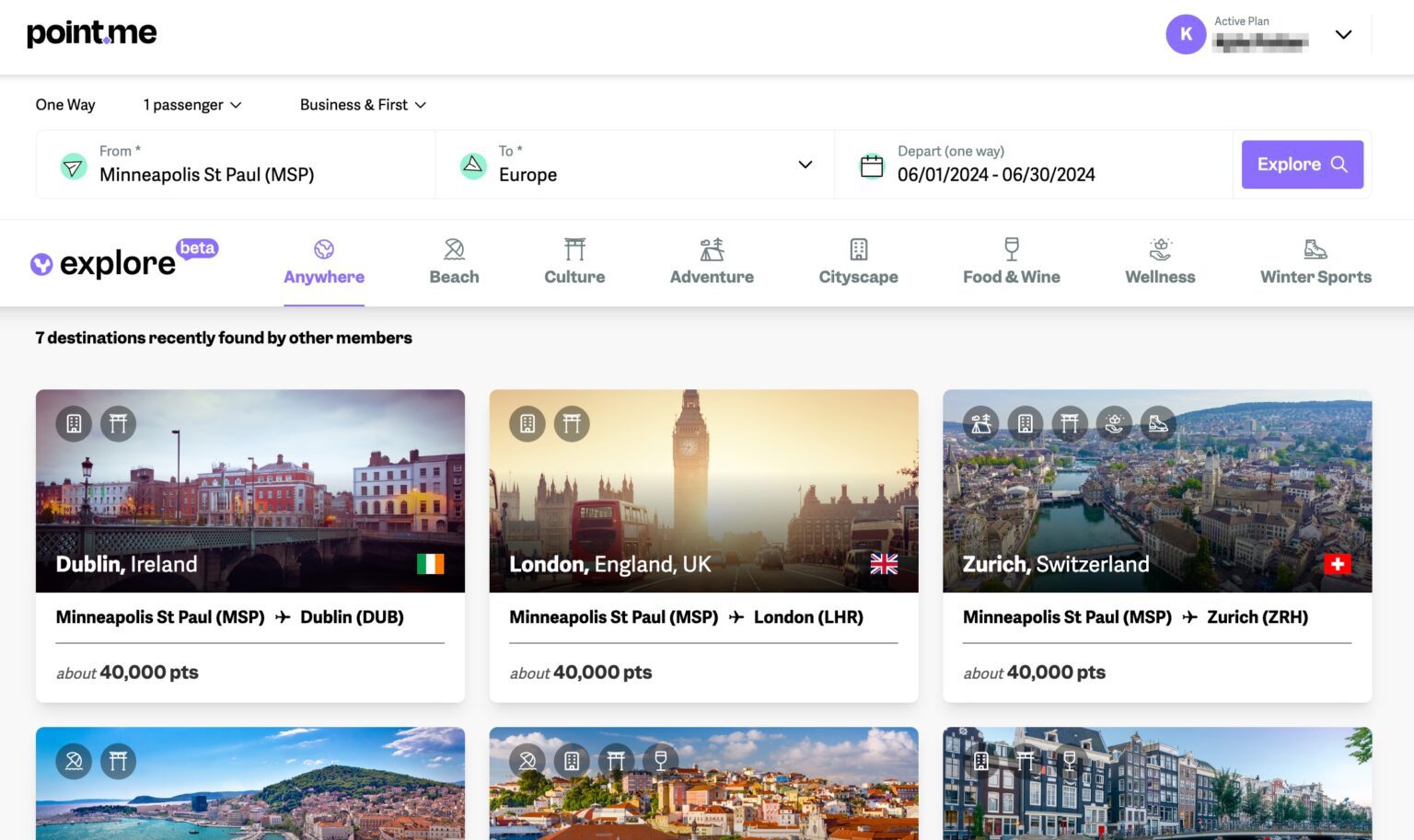Screen dimensions: 1414x840
Task: Click the Explore search button
Action: [1302, 164]
